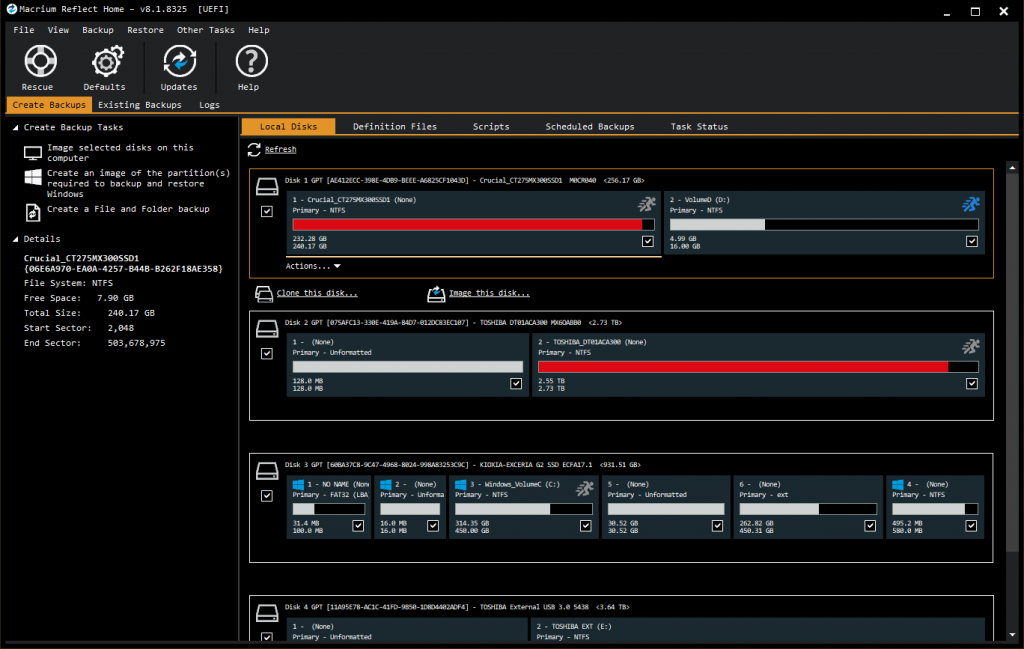Screen dimensions: 1024x649
Task: Select Image selected disks on this computer
Action: pyautogui.click(x=120, y=153)
